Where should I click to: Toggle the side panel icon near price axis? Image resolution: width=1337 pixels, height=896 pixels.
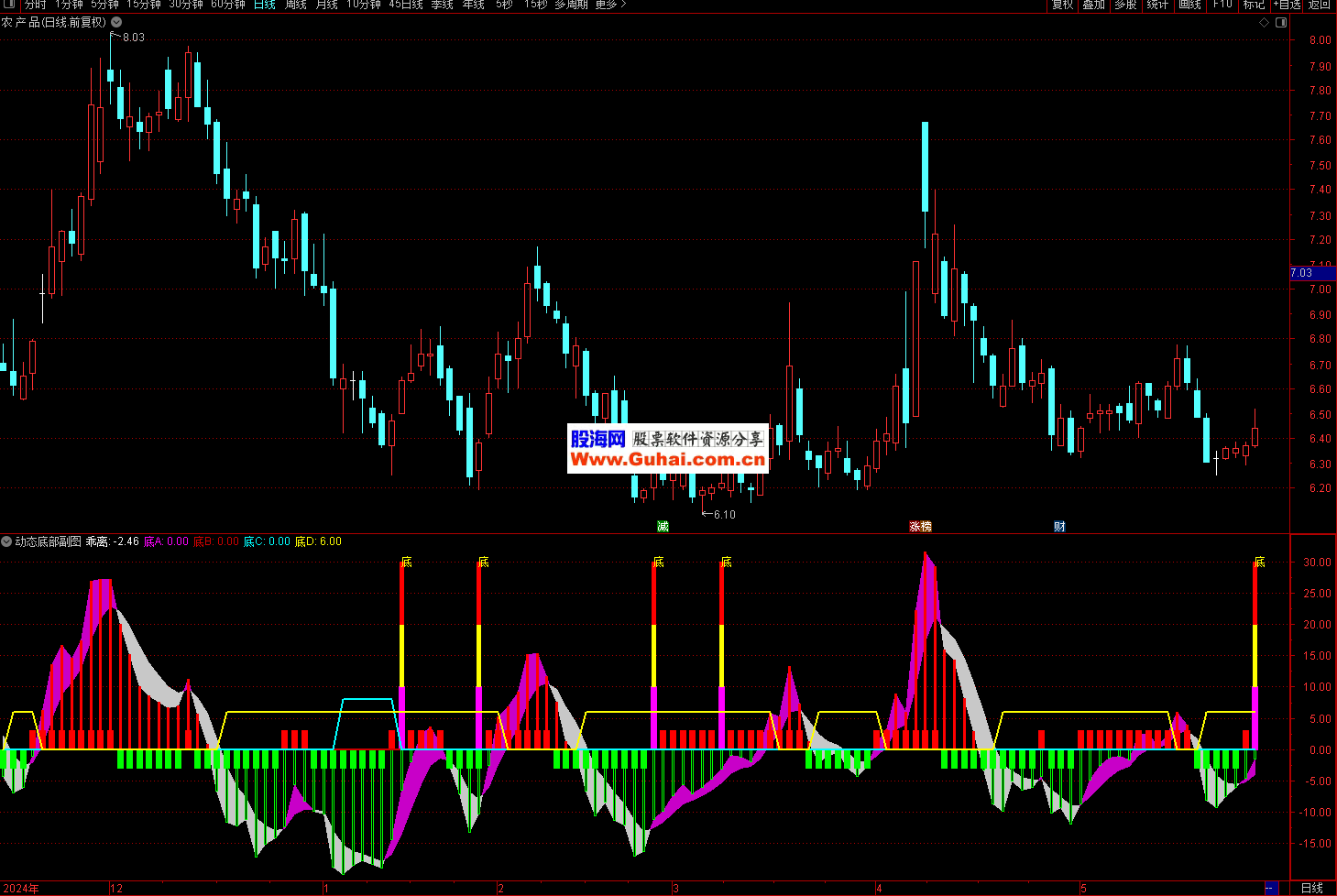pyautogui.click(x=1281, y=22)
